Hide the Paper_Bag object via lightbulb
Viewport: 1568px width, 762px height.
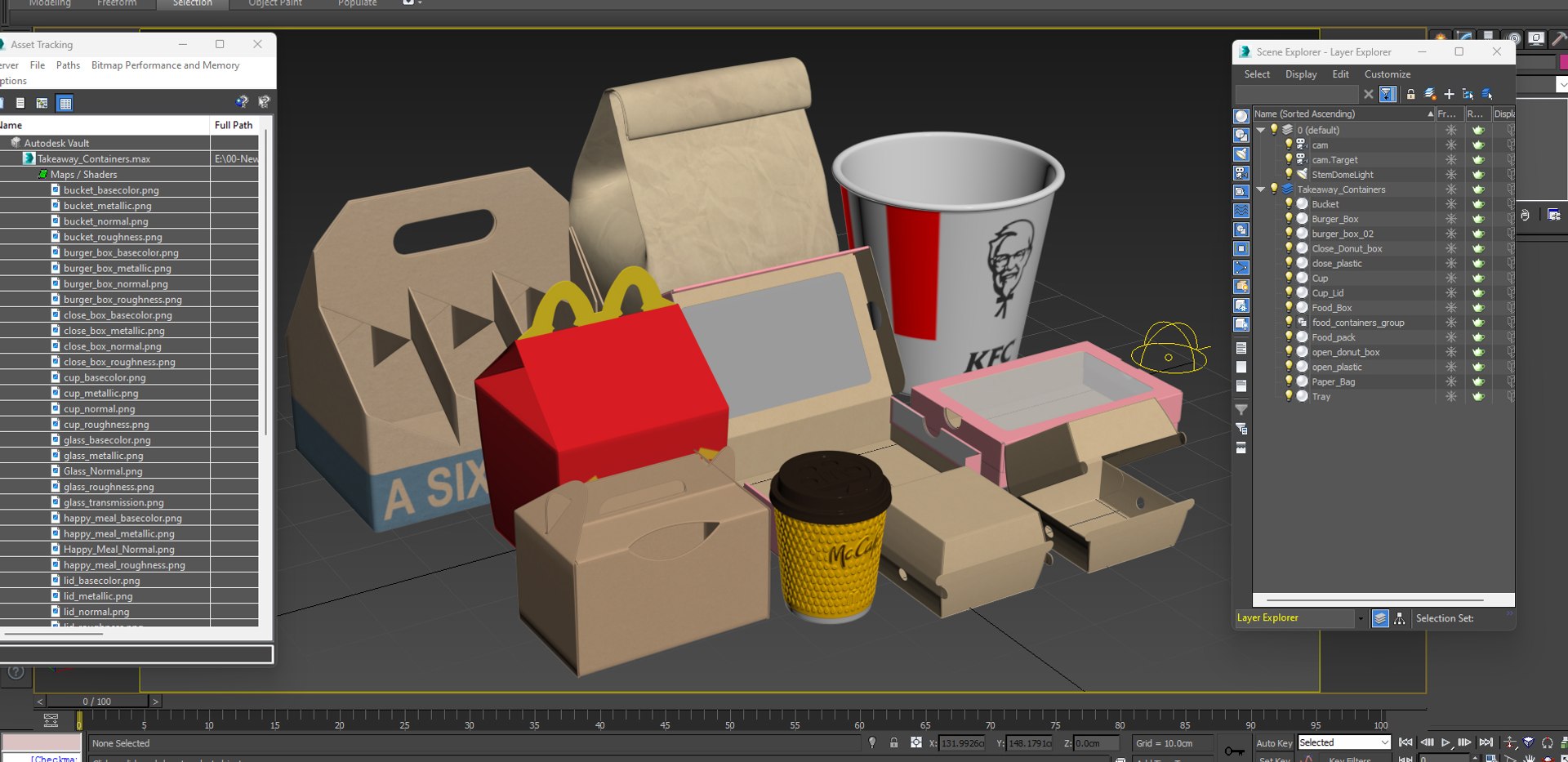1290,381
